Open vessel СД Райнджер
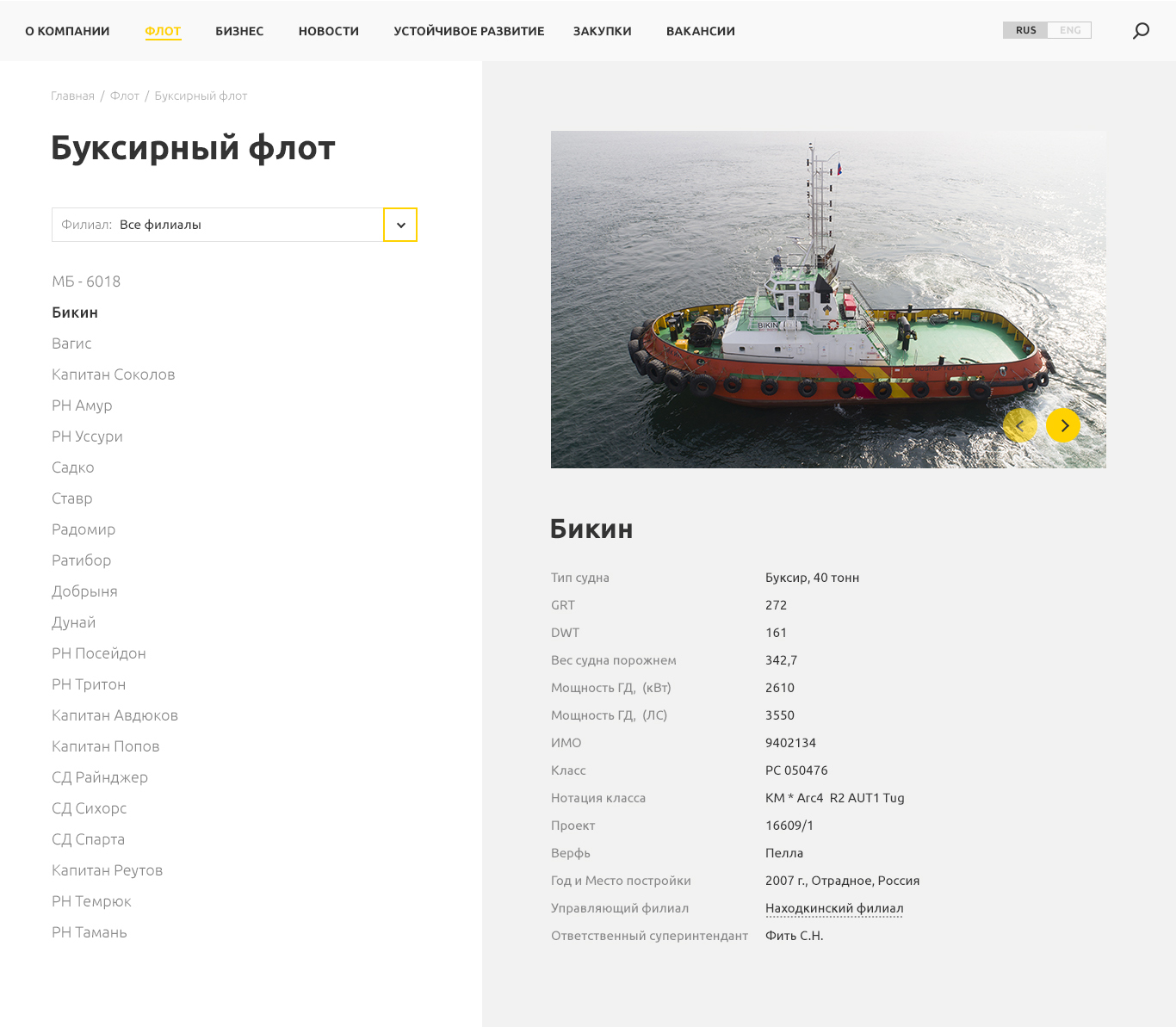The height and width of the screenshot is (1027, 1176). pos(99,777)
